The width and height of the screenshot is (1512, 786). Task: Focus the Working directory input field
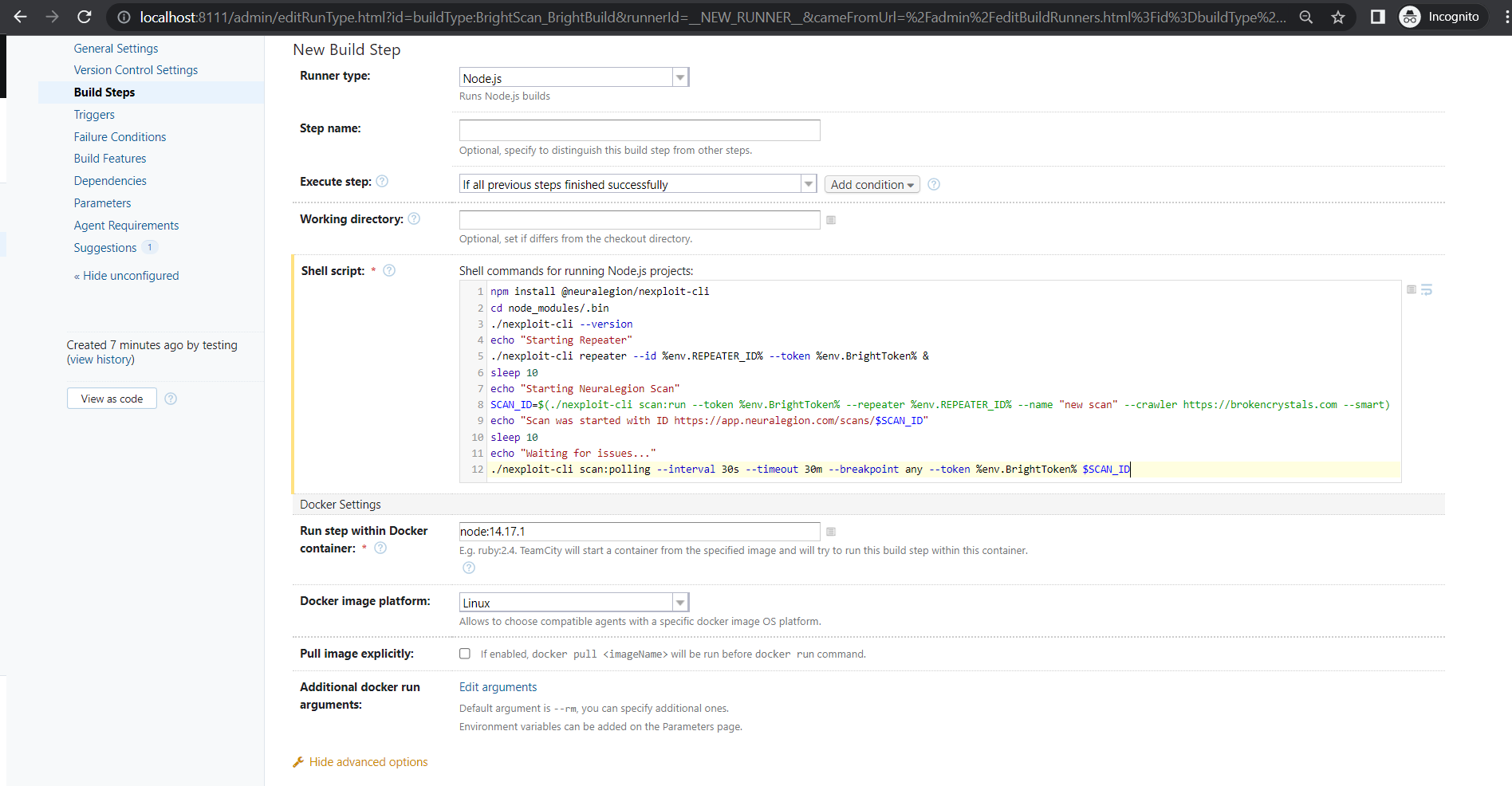click(x=640, y=220)
